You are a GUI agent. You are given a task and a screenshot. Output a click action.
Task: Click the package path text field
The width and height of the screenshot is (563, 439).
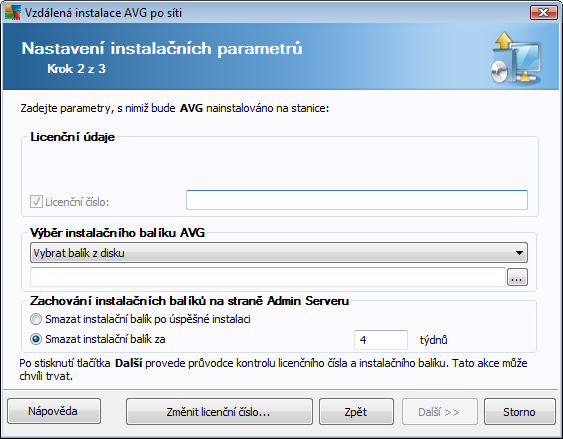(268, 277)
